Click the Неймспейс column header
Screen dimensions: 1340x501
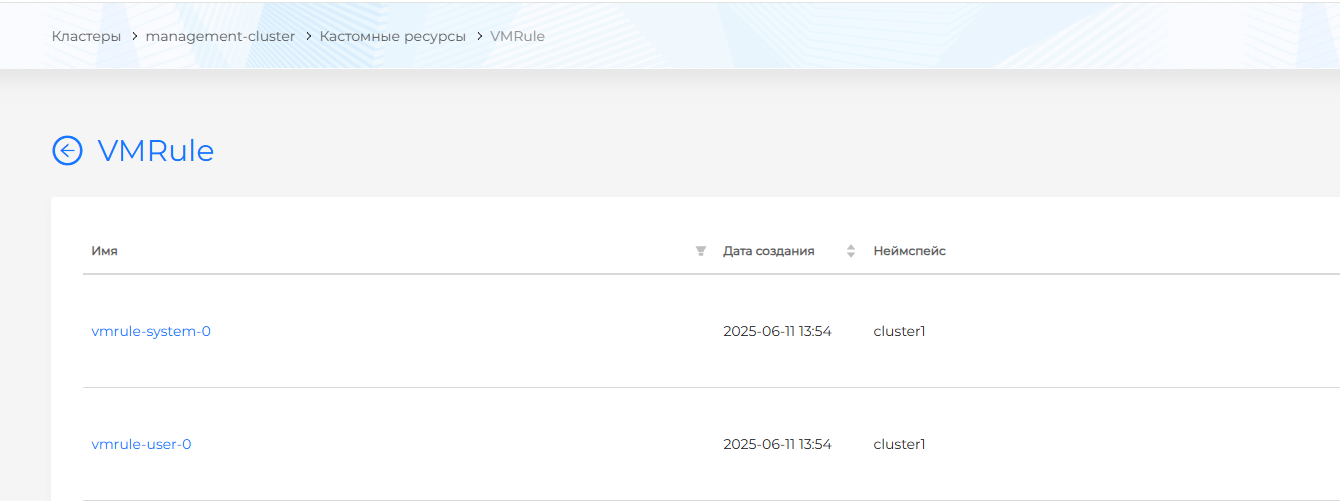[x=909, y=251]
